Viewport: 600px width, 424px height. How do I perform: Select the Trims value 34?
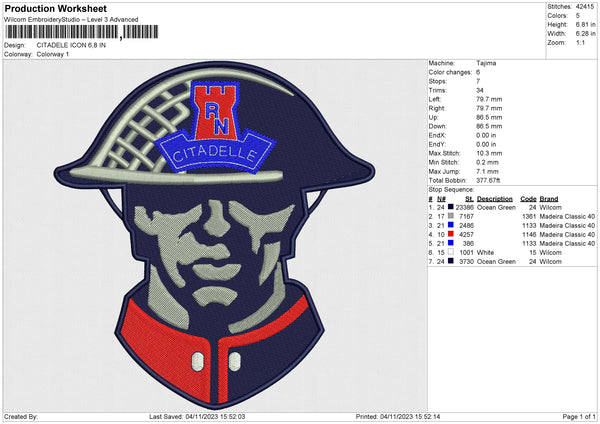click(x=480, y=90)
